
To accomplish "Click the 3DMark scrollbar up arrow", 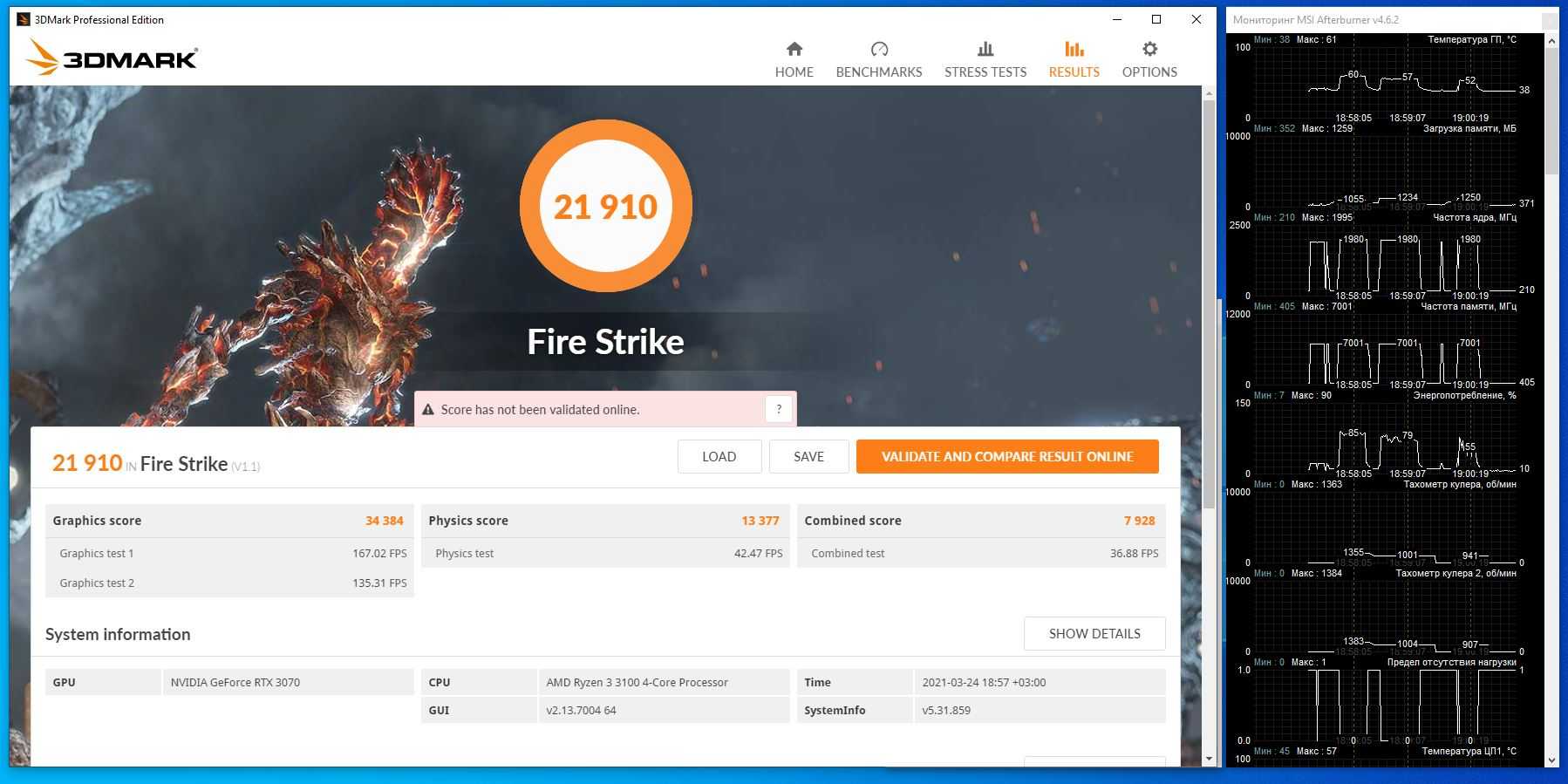I will point(1209,92).
